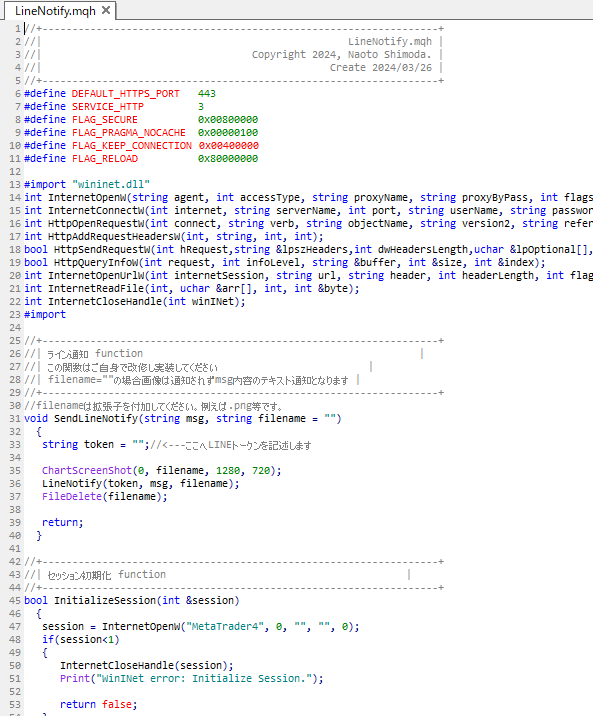Click the Print WinINet error statement
This screenshot has height=716, width=593.
click(x=191, y=679)
